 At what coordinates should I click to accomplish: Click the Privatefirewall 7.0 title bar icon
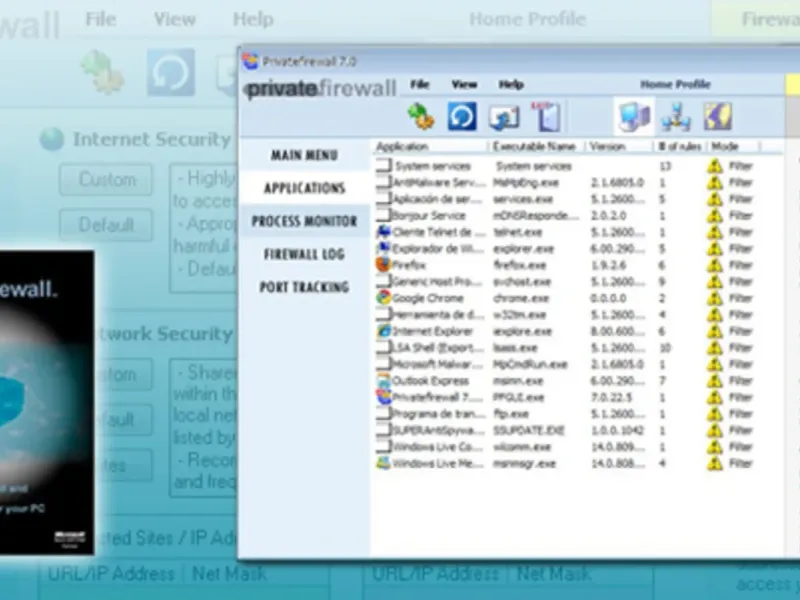coord(251,61)
